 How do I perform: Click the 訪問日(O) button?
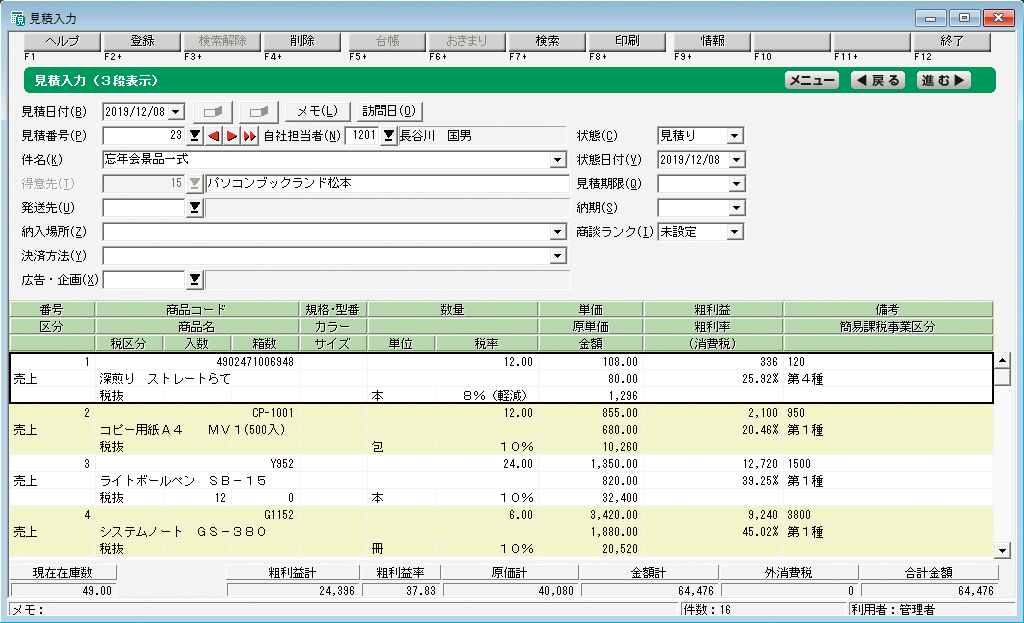389,112
